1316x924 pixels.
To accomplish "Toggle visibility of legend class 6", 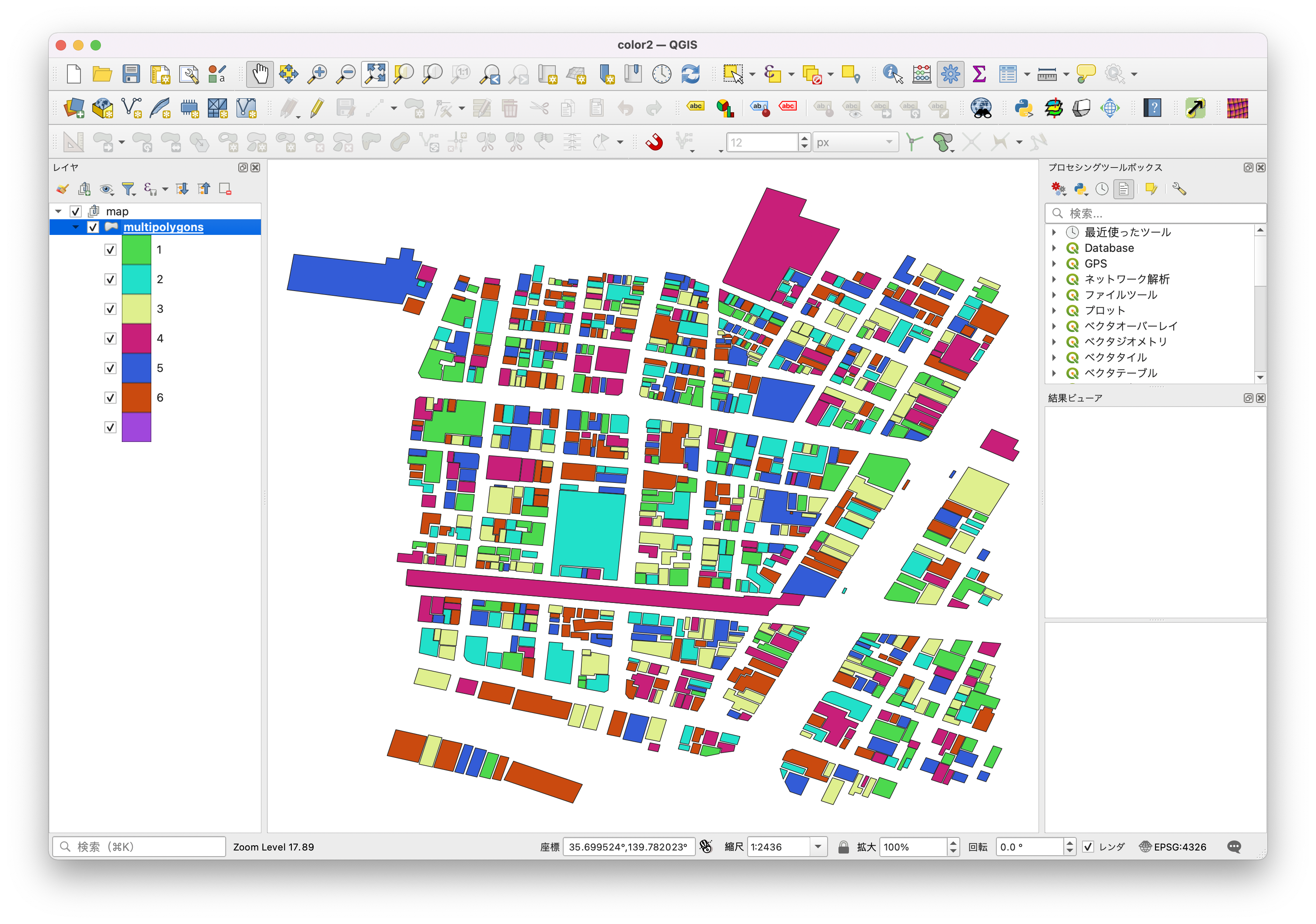I will click(x=110, y=397).
